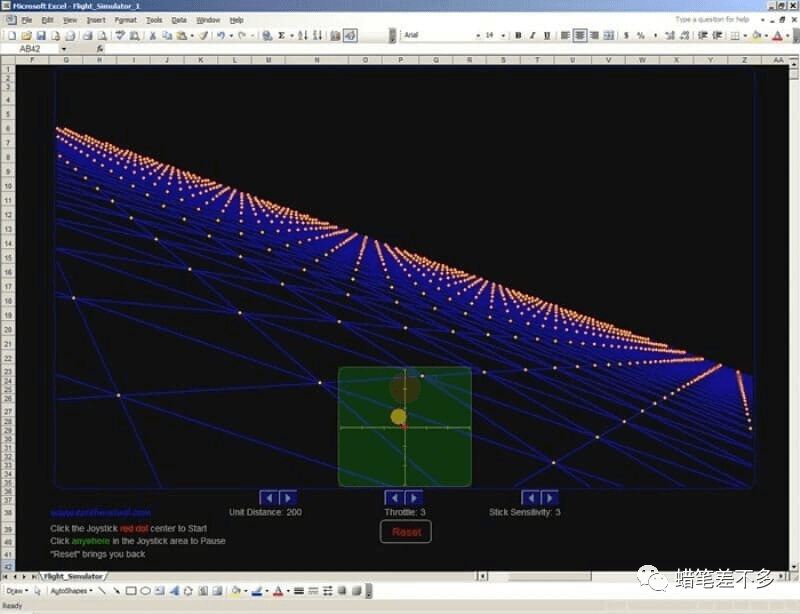The image size is (800, 614).
Task: Click the joystick red dot center
Action: [x=405, y=427]
